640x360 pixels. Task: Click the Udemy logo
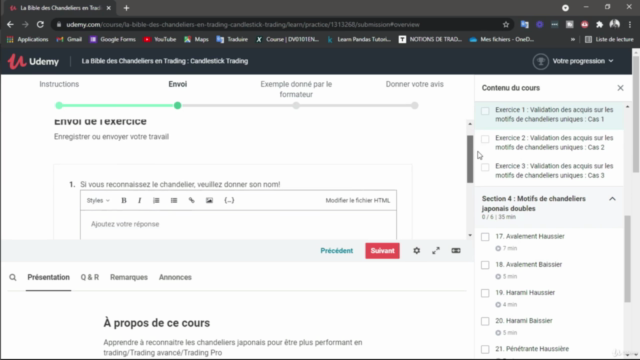click(33, 61)
